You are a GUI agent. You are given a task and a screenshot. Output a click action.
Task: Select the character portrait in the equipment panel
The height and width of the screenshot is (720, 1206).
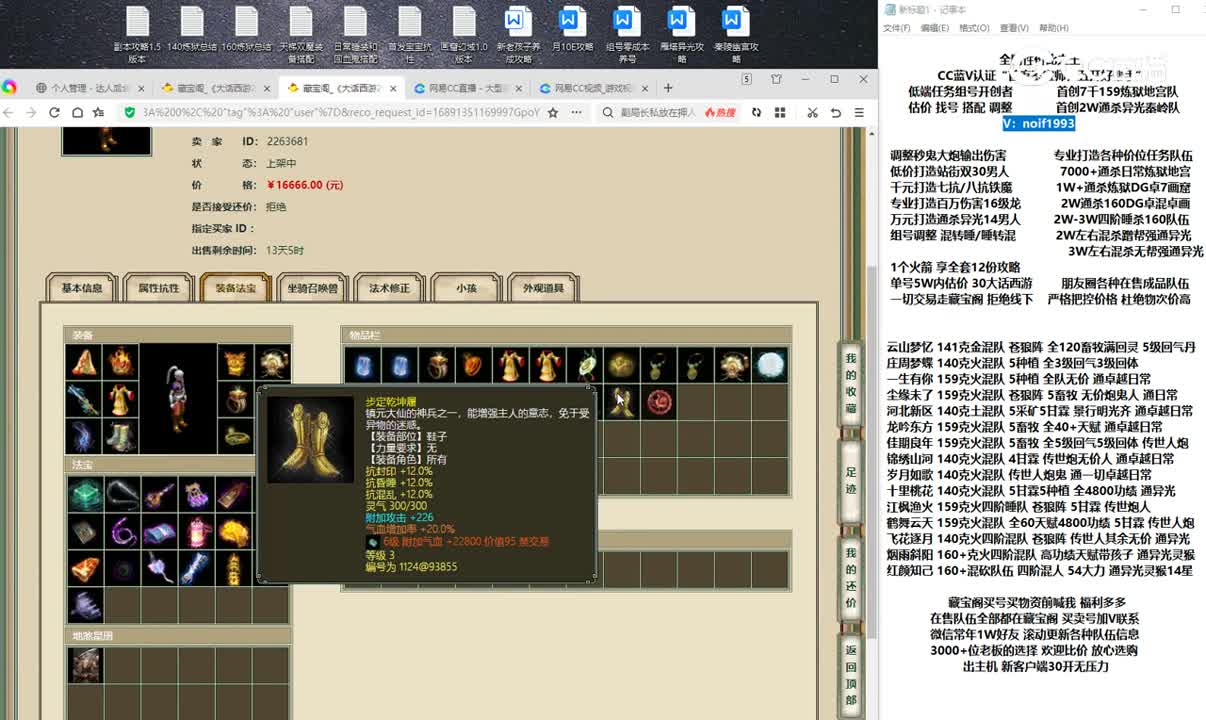coord(178,399)
